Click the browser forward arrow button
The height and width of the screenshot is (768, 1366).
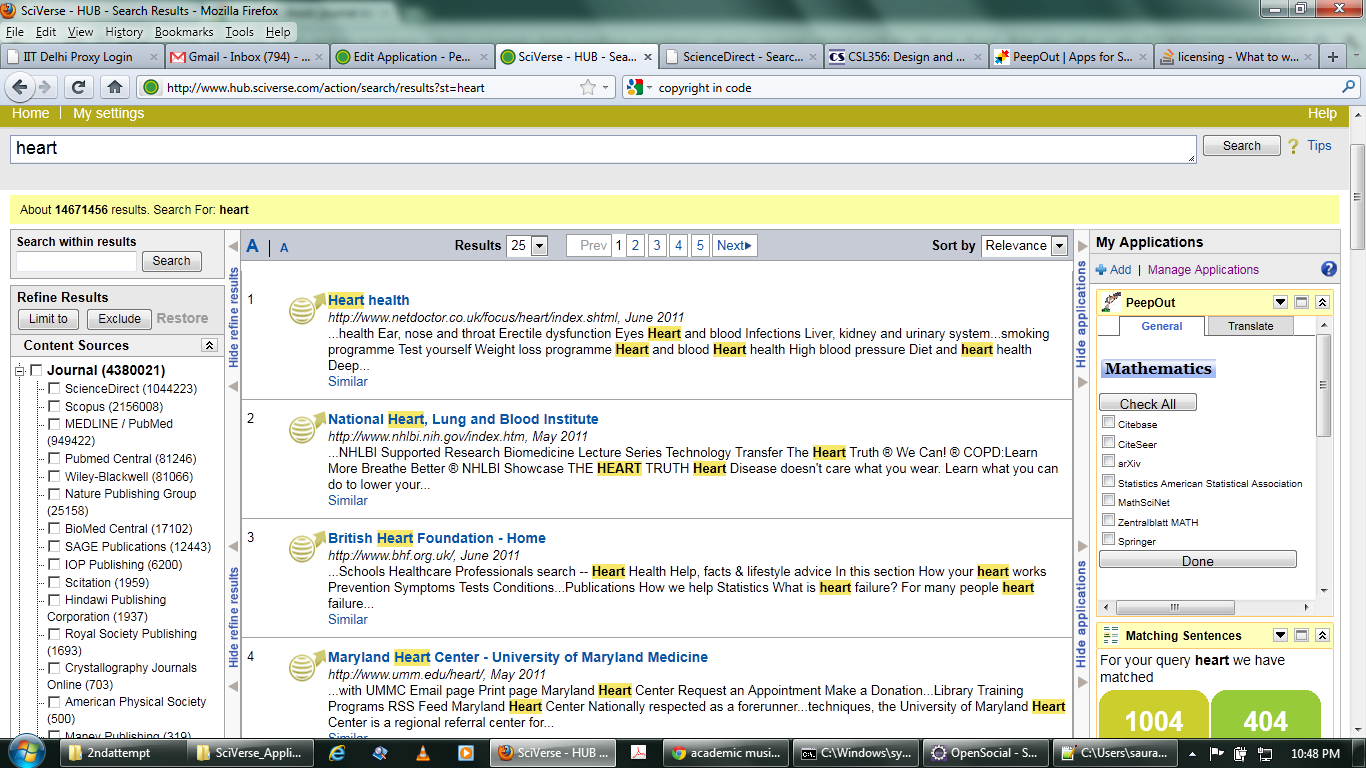pos(45,87)
